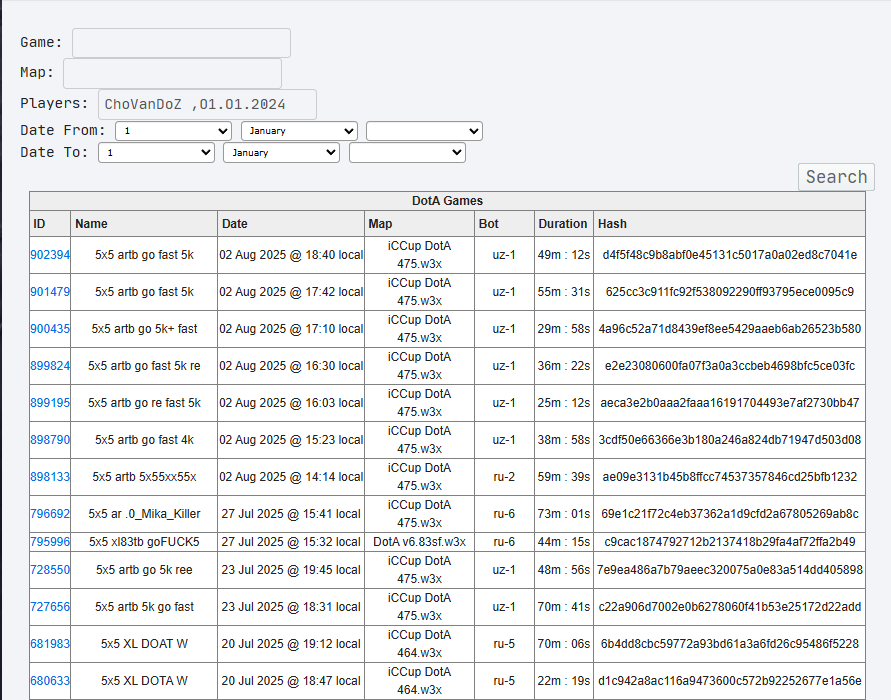
Task: Click the Map column header
Action: coord(419,224)
